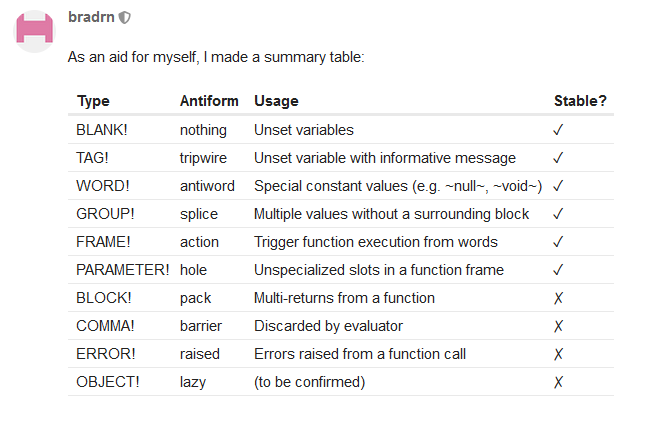Click the checkmark in the TAG! row
650x422 pixels.
click(x=558, y=158)
